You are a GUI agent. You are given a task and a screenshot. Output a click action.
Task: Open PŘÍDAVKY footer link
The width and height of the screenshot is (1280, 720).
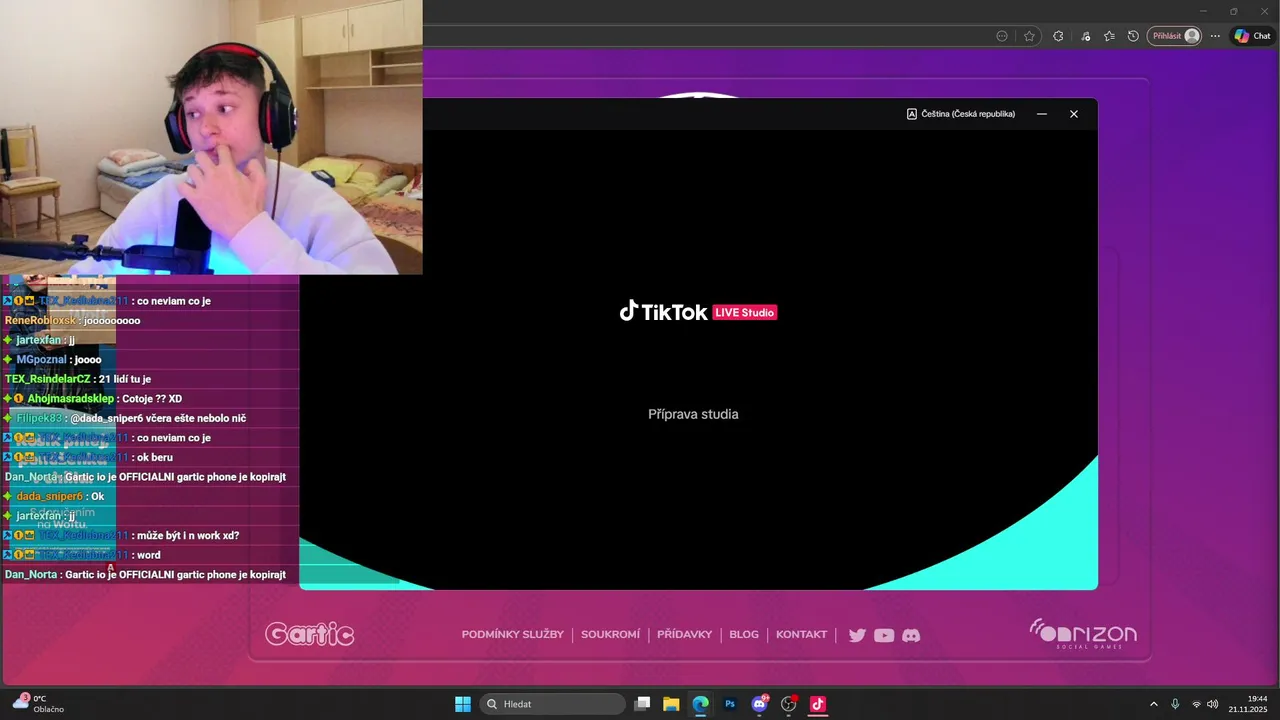684,635
